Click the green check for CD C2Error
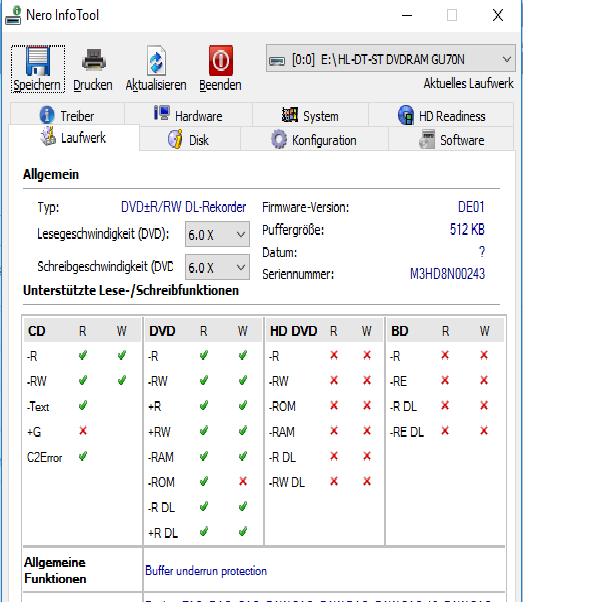Image resolution: width=600 pixels, height=602 pixels. click(83, 456)
